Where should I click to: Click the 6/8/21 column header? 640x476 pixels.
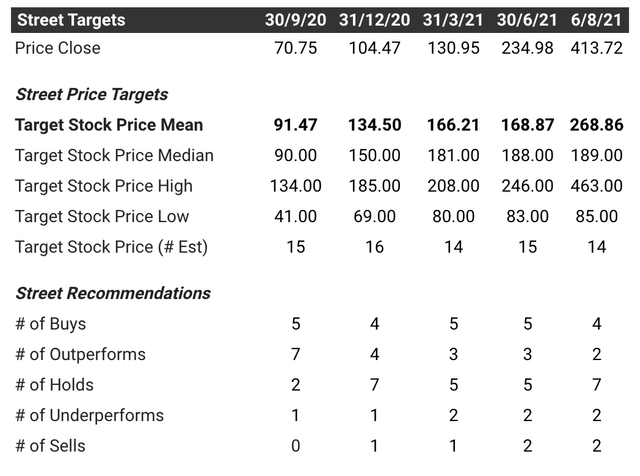click(x=596, y=20)
